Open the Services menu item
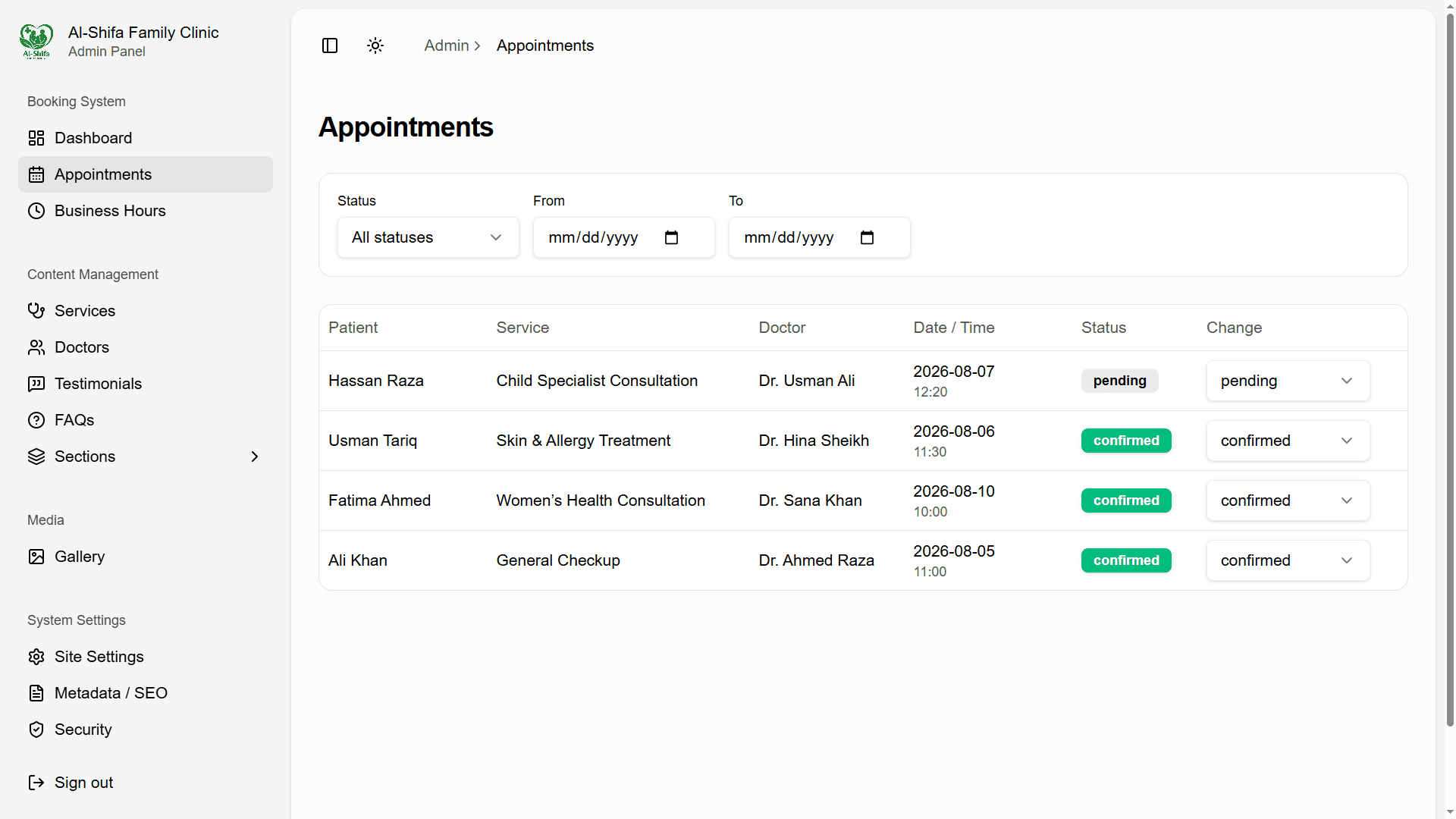This screenshot has width=1456, height=819. point(146,311)
